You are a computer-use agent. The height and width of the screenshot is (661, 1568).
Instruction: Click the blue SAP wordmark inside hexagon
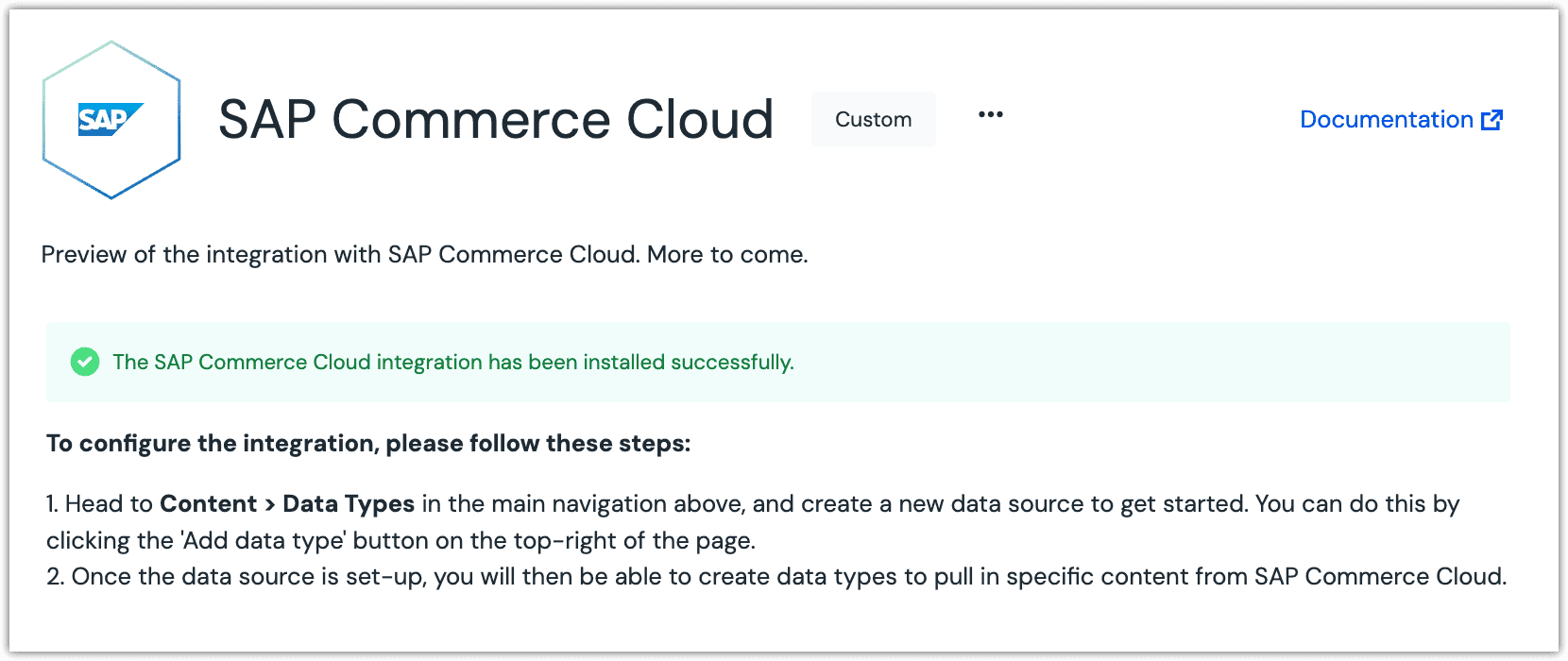tap(111, 120)
